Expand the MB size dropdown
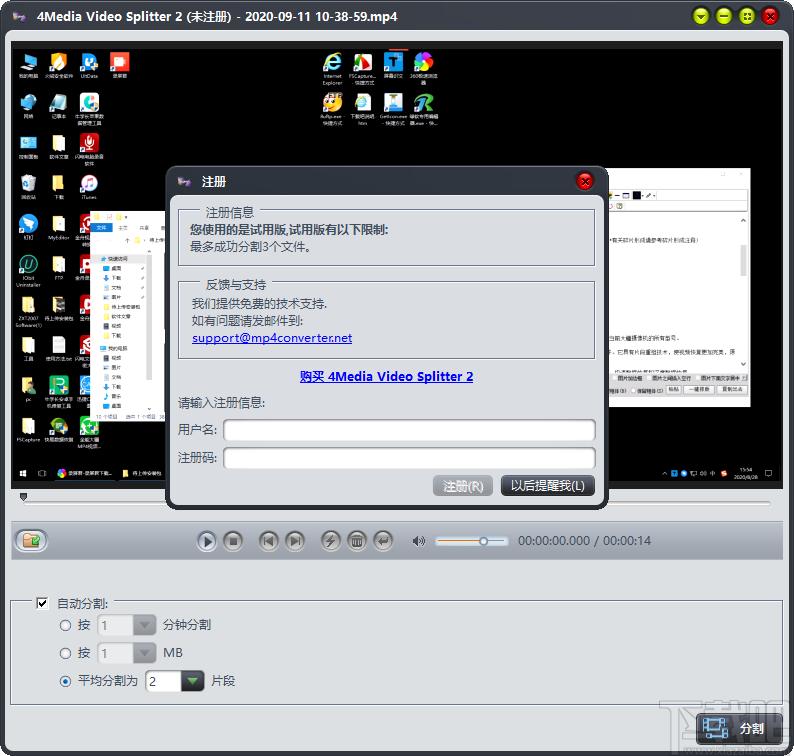 click(x=144, y=653)
